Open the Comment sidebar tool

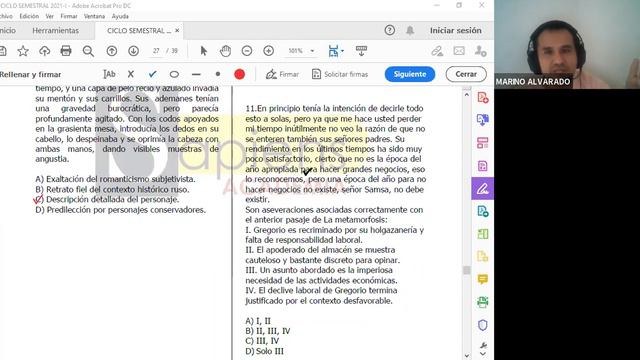pos(482,279)
